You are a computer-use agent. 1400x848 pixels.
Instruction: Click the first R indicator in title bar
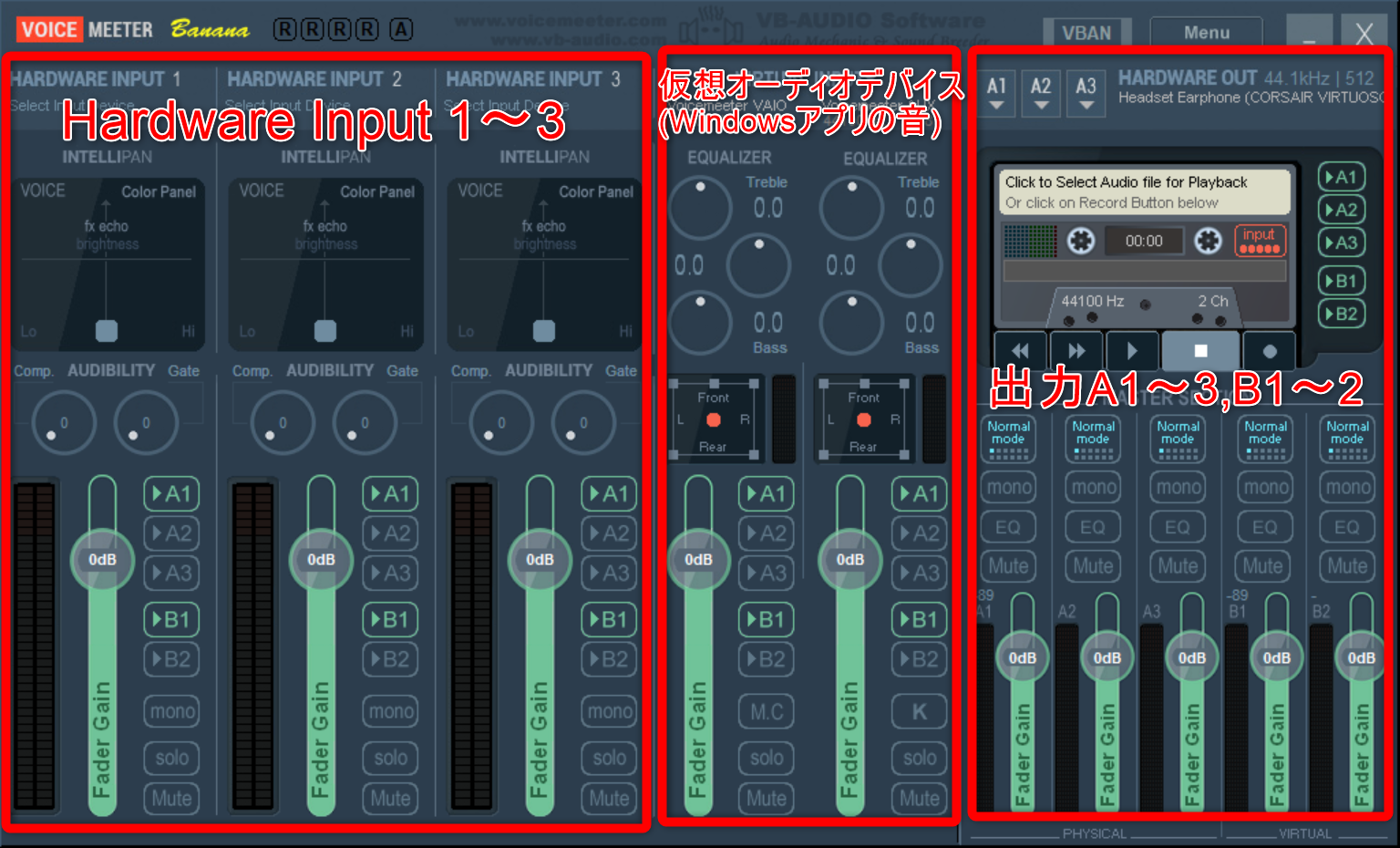(284, 30)
